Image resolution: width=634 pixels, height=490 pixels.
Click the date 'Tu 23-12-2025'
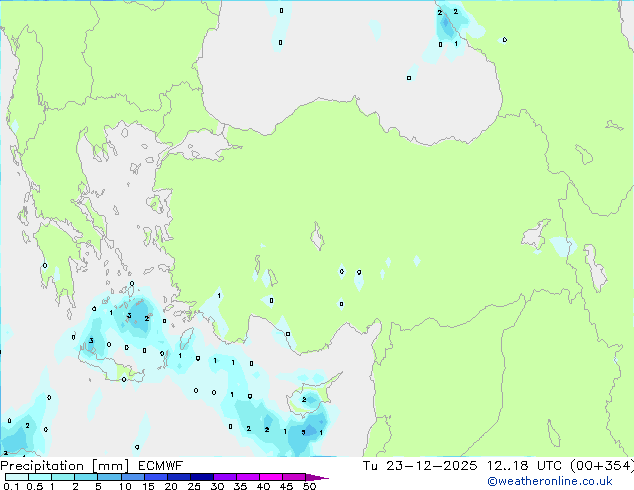click(x=420, y=466)
